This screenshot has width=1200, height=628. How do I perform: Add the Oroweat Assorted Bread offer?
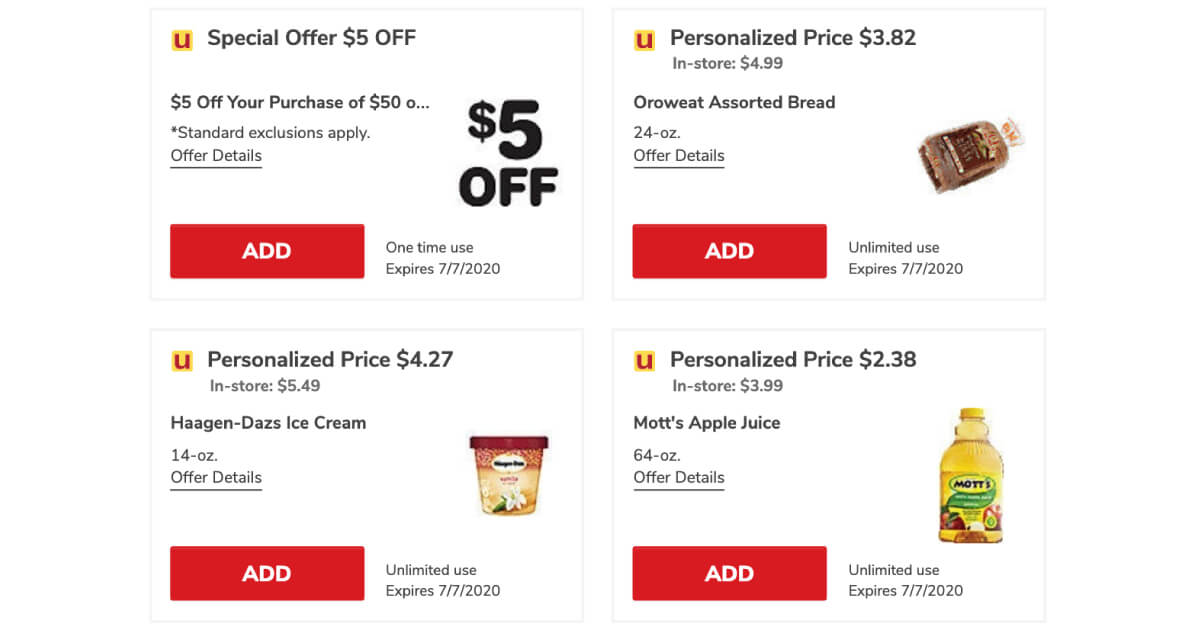(729, 251)
